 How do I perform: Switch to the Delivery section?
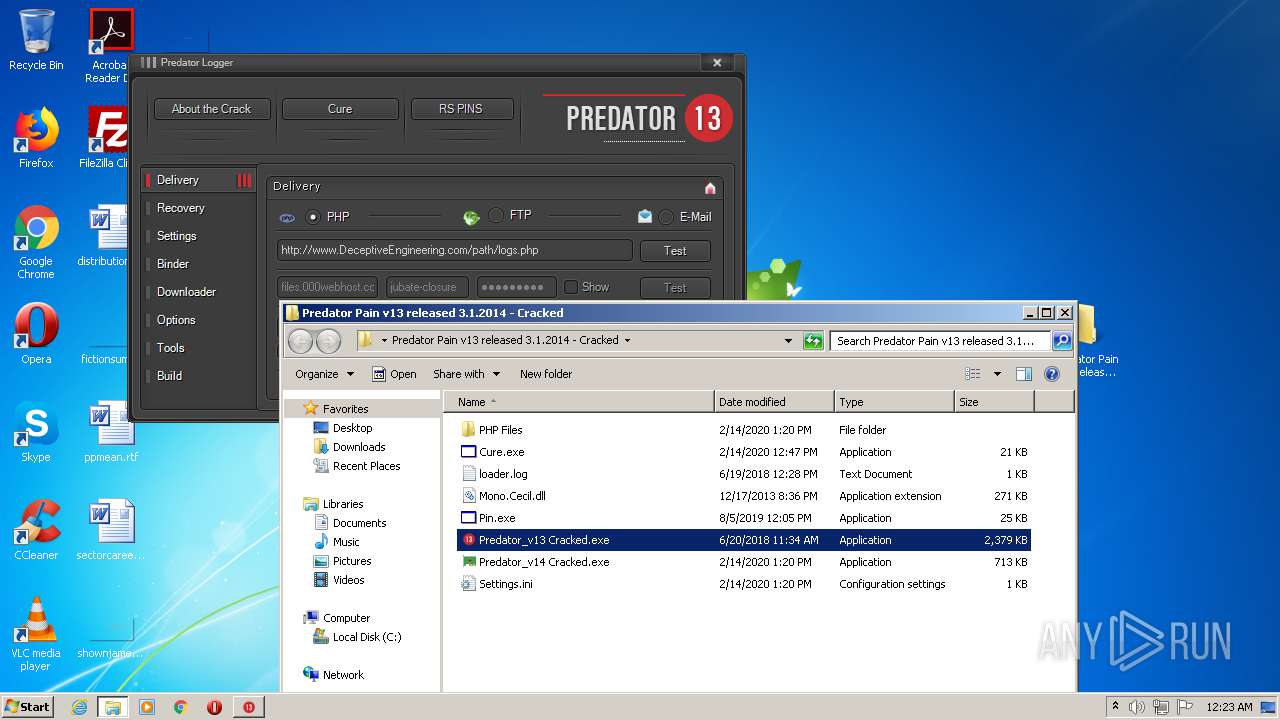pyautogui.click(x=198, y=180)
